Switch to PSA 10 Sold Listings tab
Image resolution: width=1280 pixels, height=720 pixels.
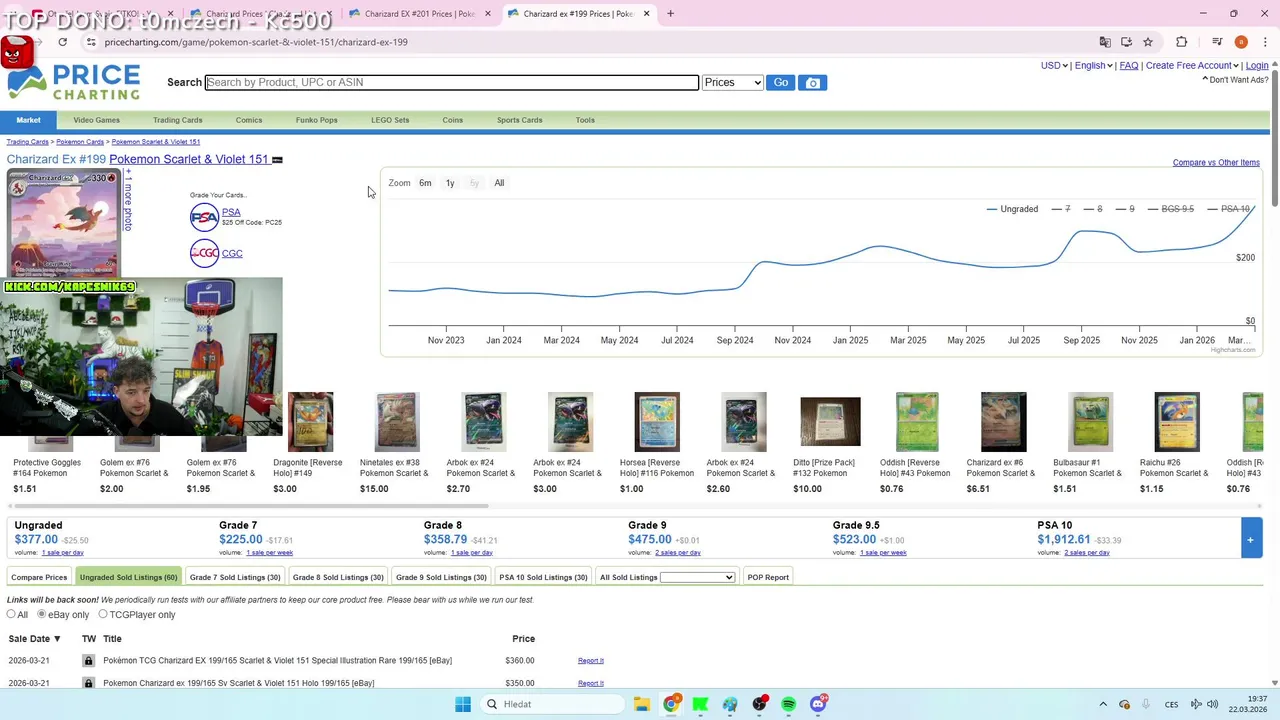tap(543, 577)
